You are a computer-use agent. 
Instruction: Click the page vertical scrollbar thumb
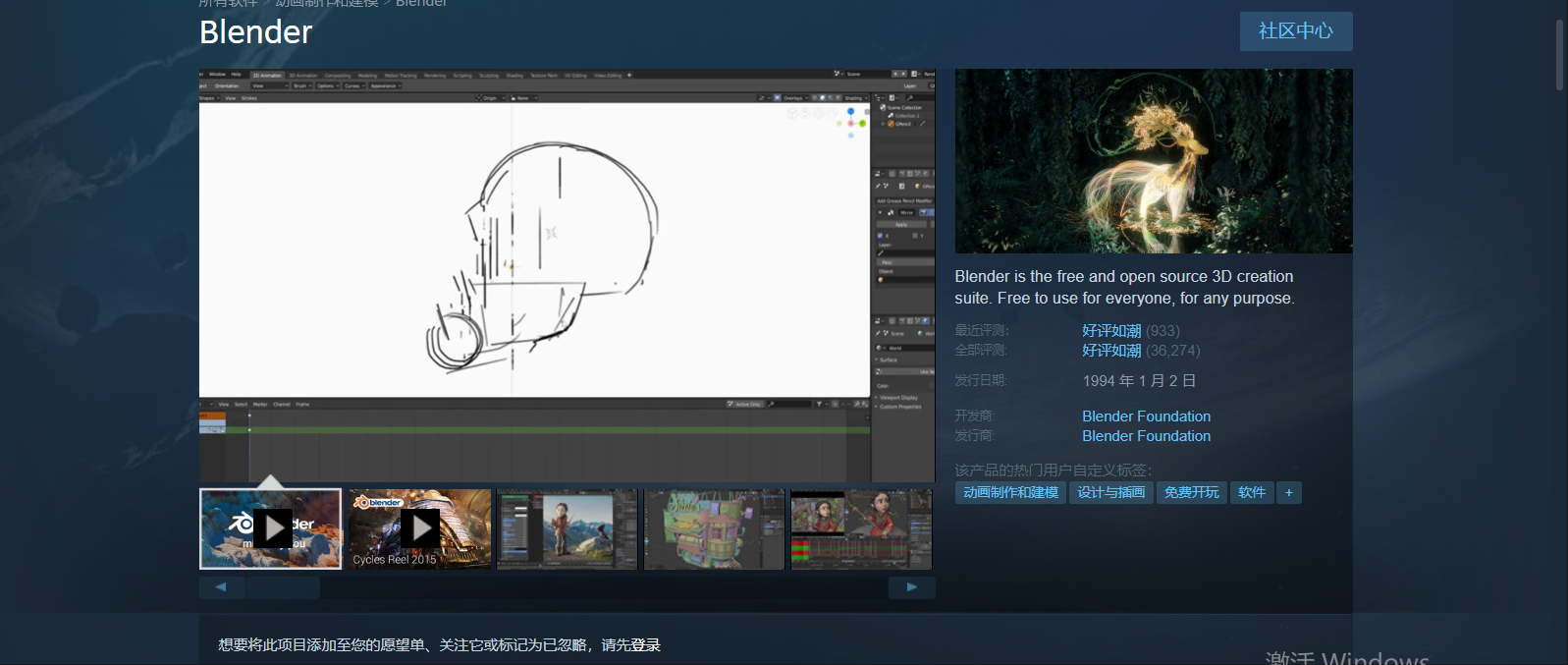pos(1559,55)
